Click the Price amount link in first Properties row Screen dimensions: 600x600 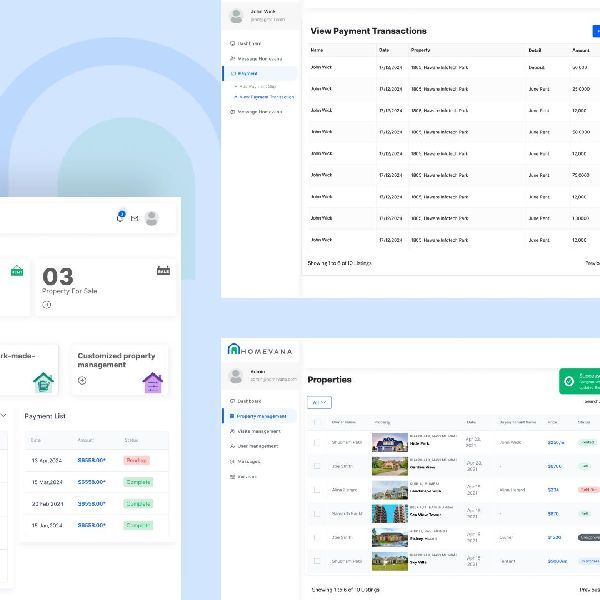[x=555, y=442]
